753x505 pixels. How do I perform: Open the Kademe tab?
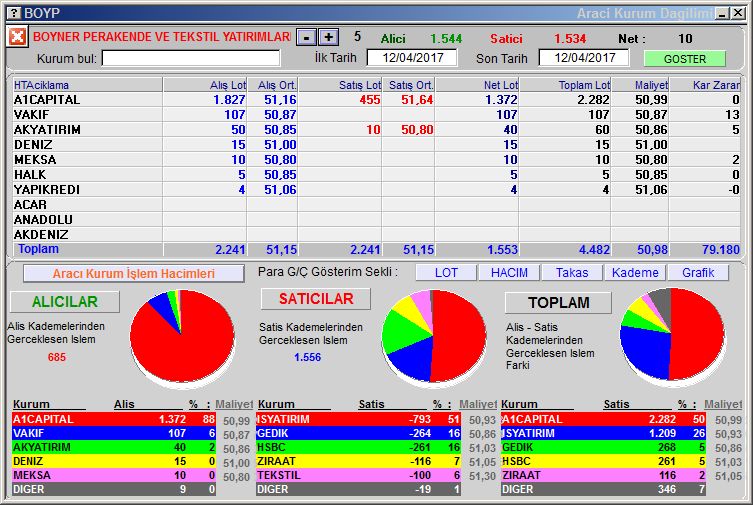[635, 273]
